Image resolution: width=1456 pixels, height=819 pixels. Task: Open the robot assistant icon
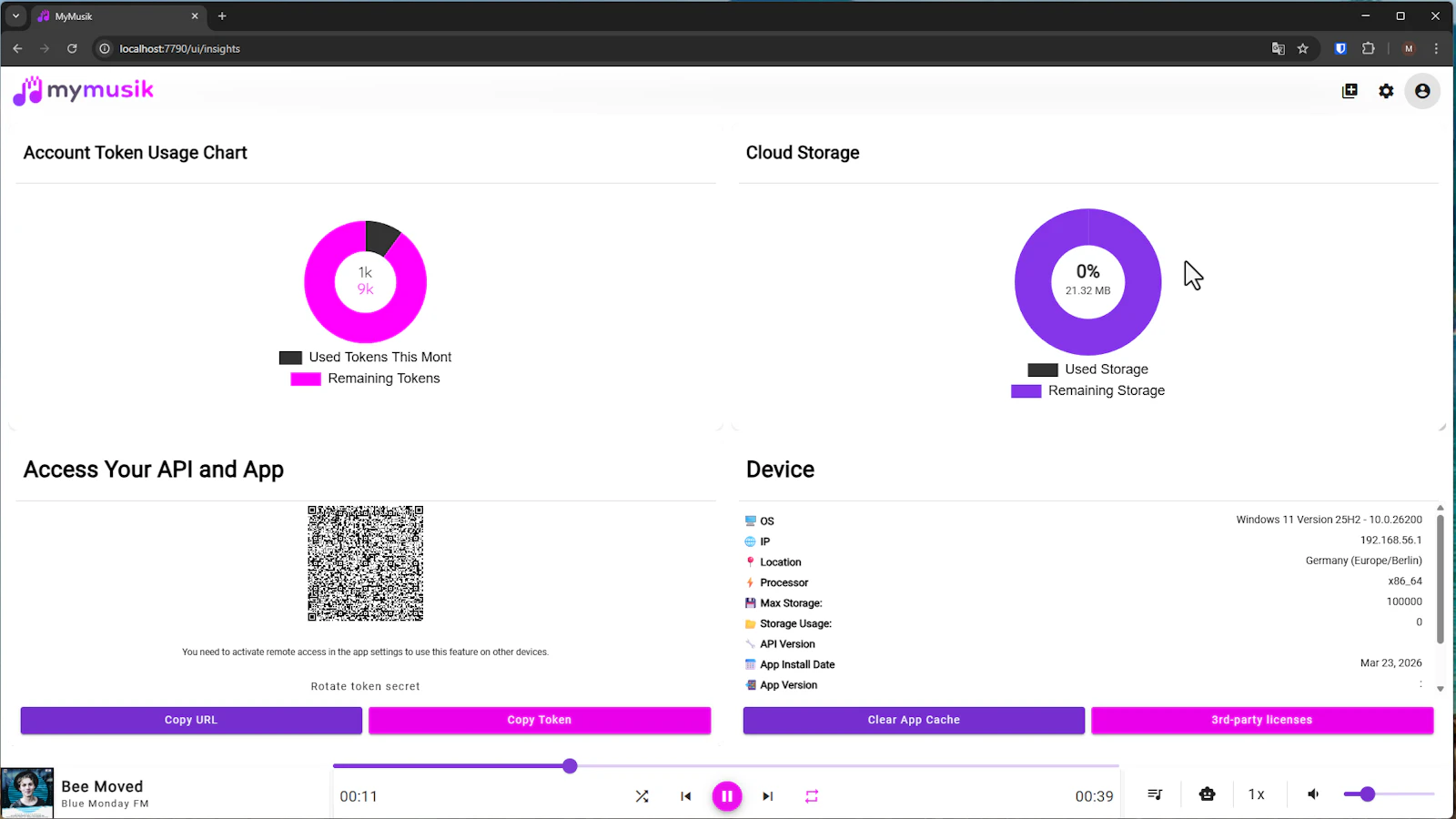(1207, 794)
